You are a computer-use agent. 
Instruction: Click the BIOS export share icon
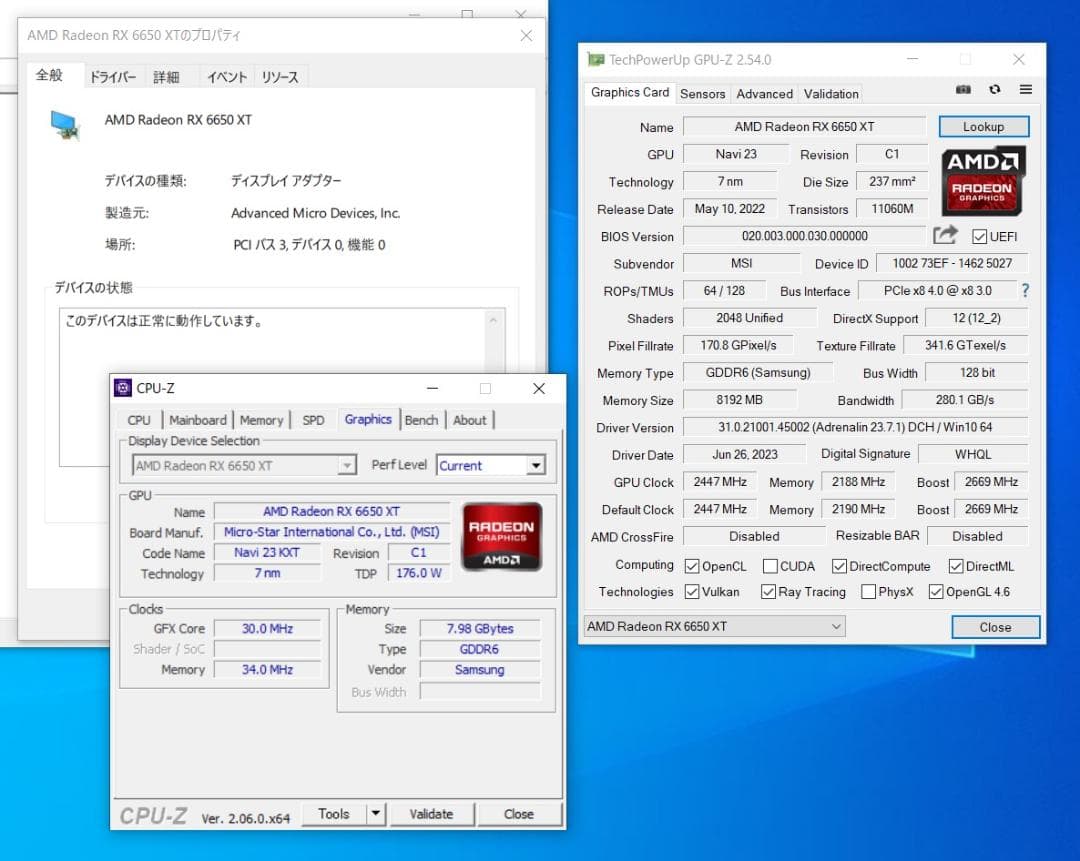945,236
